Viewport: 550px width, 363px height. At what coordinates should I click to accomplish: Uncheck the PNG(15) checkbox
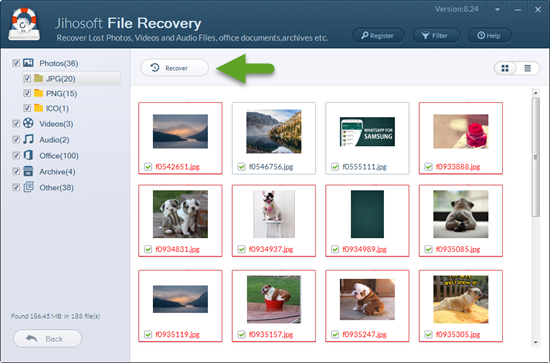coord(27,93)
